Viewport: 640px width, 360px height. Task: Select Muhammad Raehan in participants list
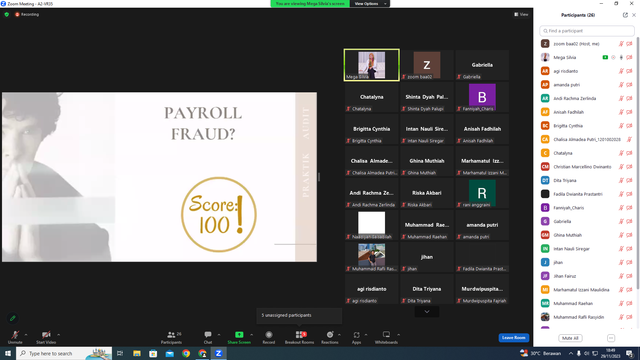click(x=587, y=303)
